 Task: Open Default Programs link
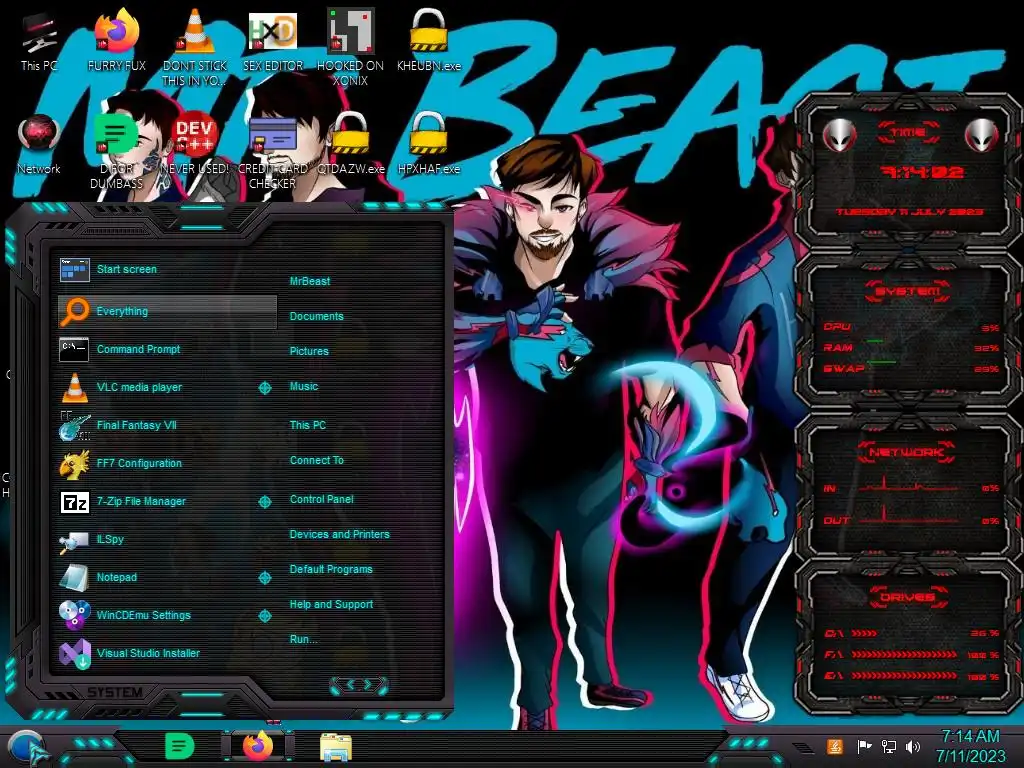point(331,569)
